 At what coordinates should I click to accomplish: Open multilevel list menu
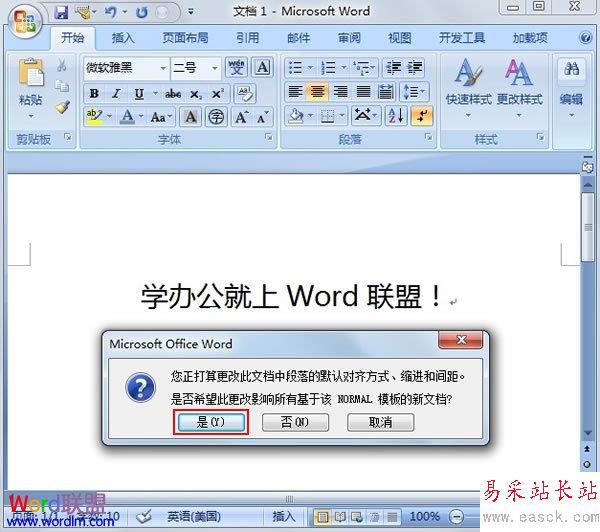pos(364,68)
